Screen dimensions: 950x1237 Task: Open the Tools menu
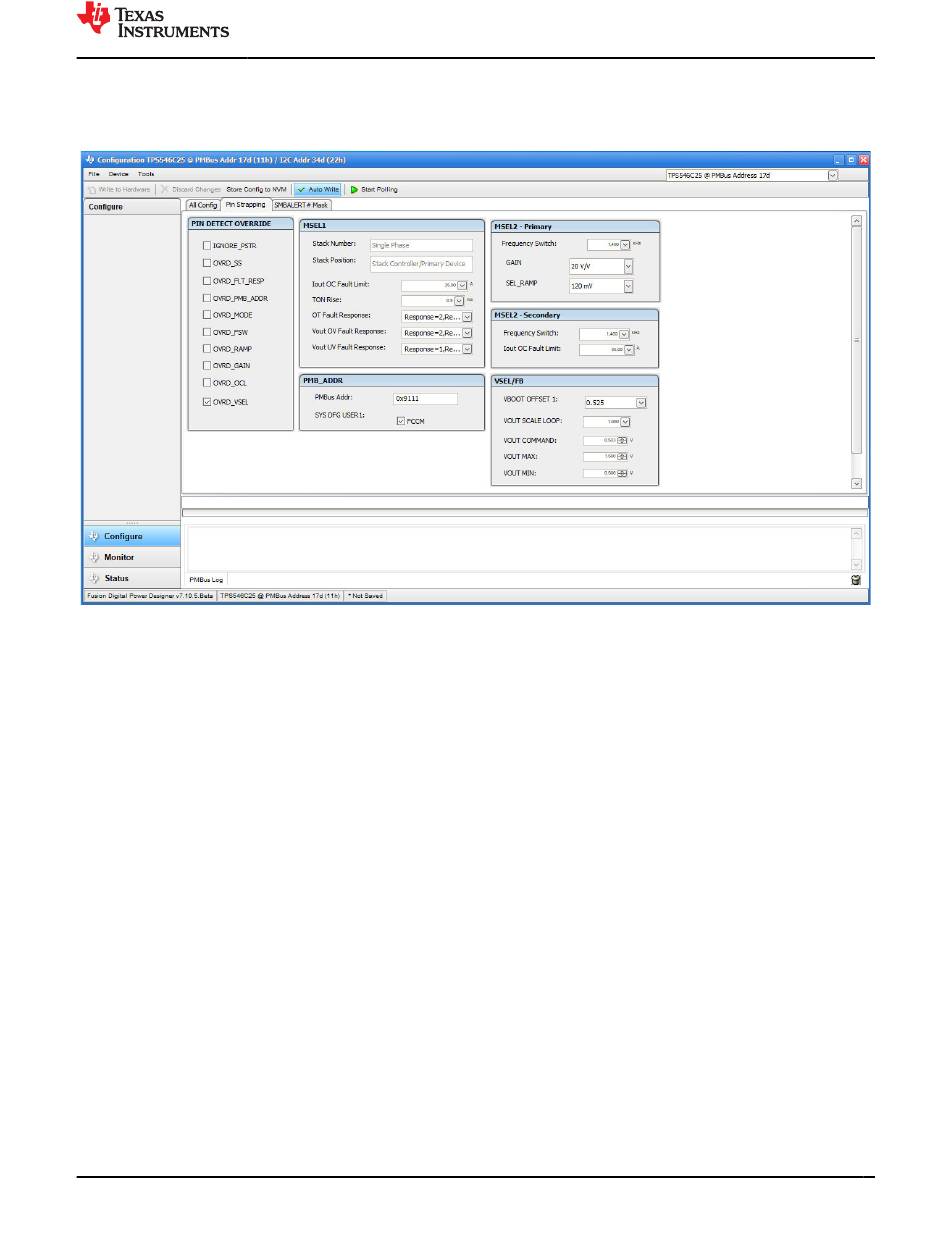point(146,174)
